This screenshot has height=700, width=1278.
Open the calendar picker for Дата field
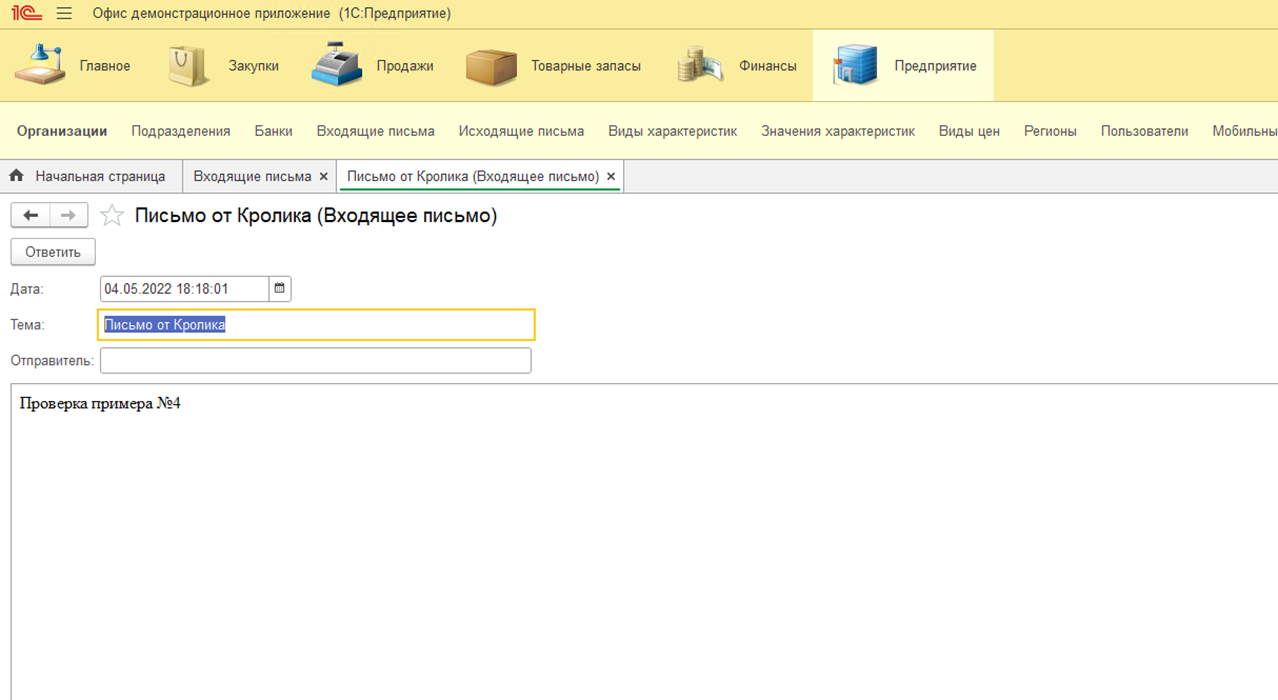(280, 289)
